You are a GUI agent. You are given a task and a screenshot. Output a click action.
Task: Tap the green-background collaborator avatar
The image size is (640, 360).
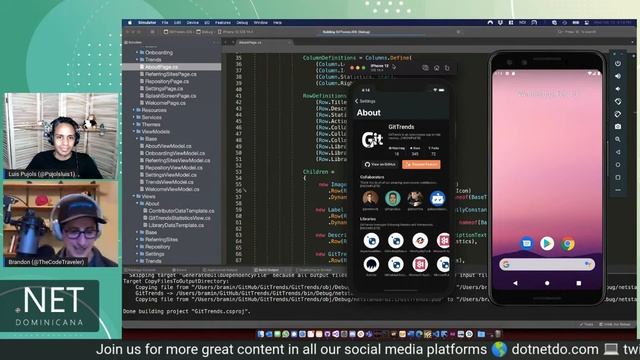pyautogui.click(x=393, y=198)
